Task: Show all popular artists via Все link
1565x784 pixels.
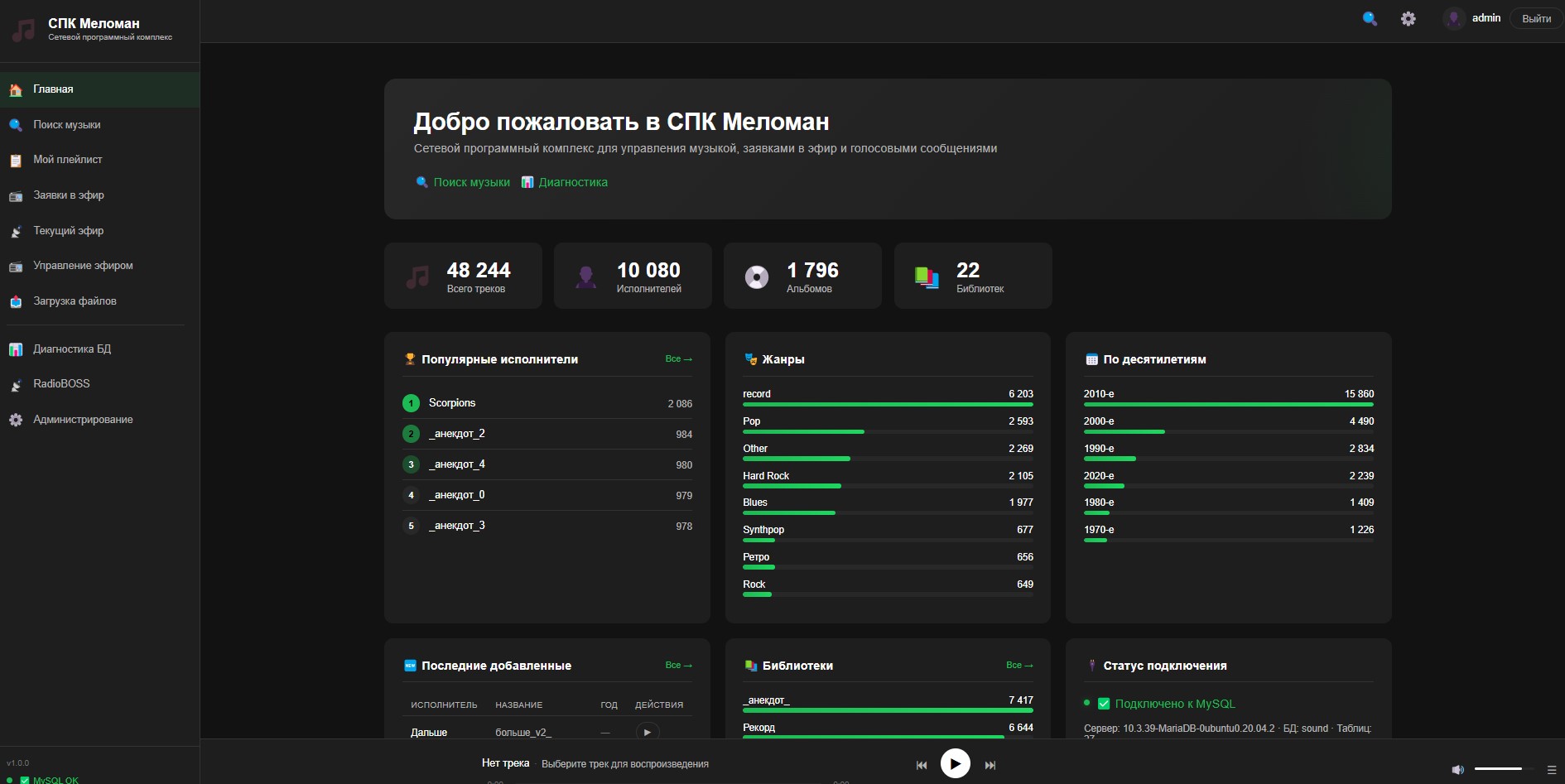Action: (678, 358)
